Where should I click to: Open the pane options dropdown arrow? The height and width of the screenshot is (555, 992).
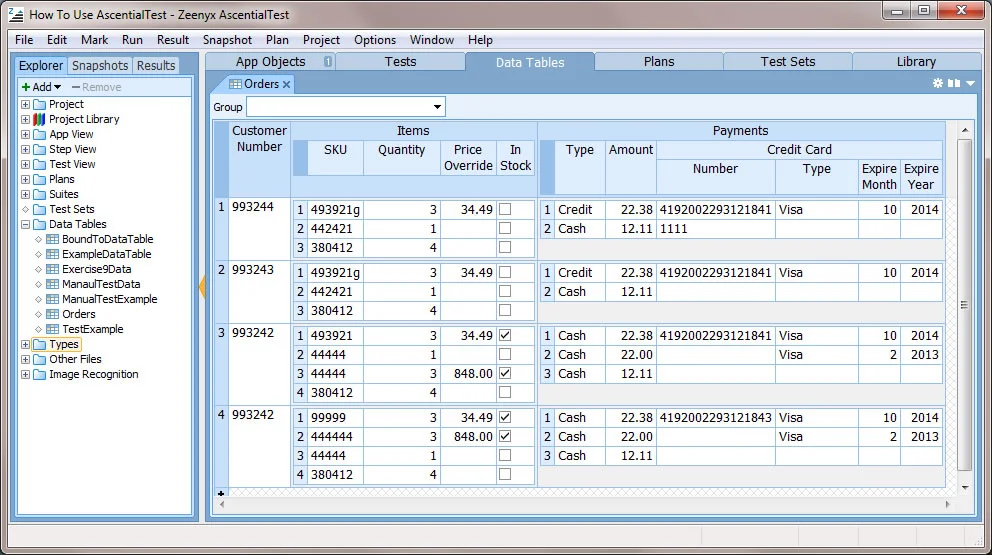[x=970, y=84]
